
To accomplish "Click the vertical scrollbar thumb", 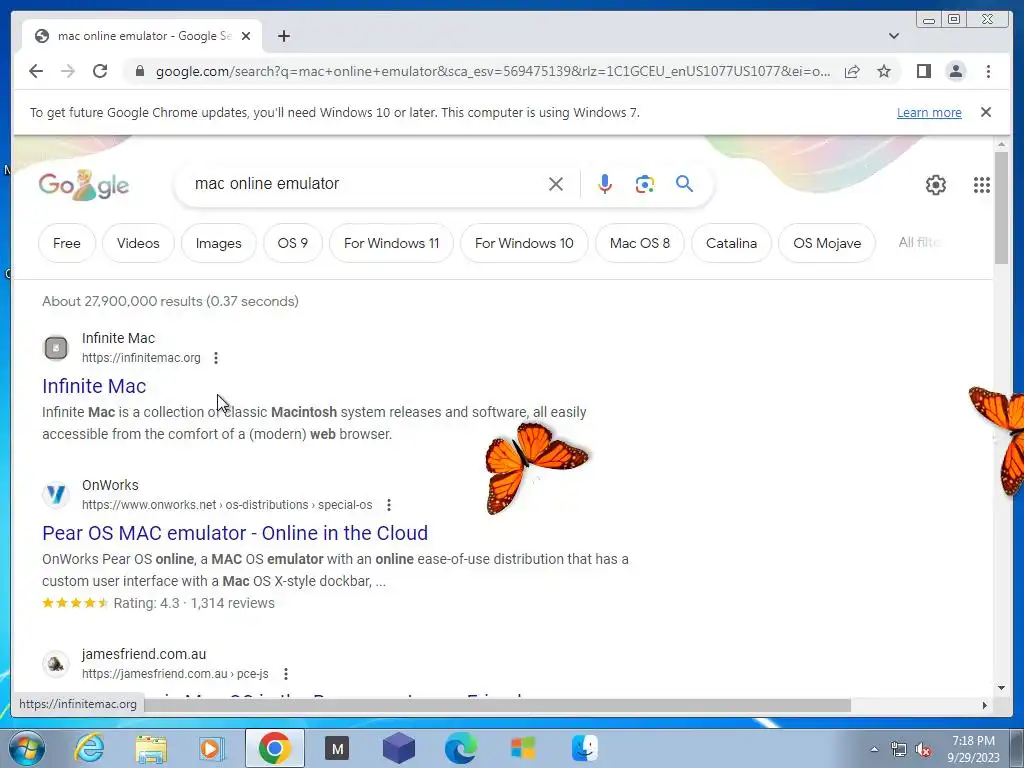I will [1001, 208].
